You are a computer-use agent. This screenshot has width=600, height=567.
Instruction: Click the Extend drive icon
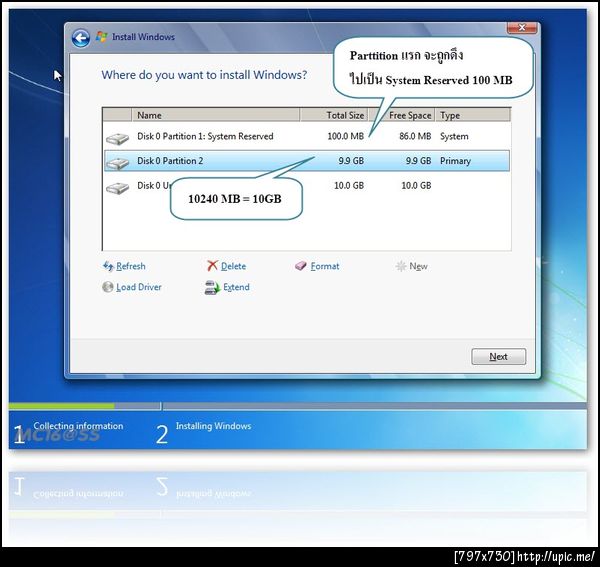212,288
